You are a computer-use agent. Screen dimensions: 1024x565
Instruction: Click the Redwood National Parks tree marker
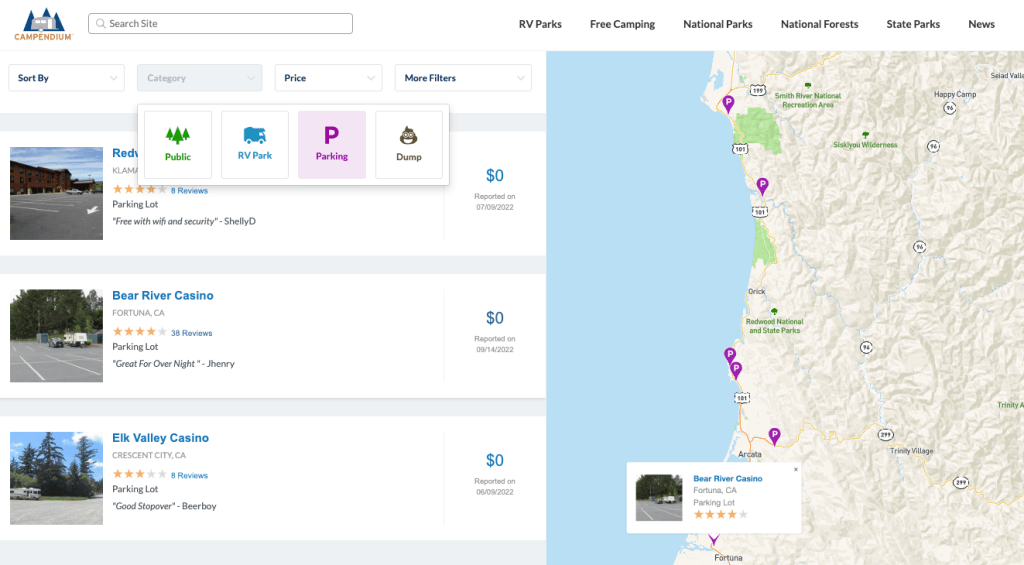773,311
